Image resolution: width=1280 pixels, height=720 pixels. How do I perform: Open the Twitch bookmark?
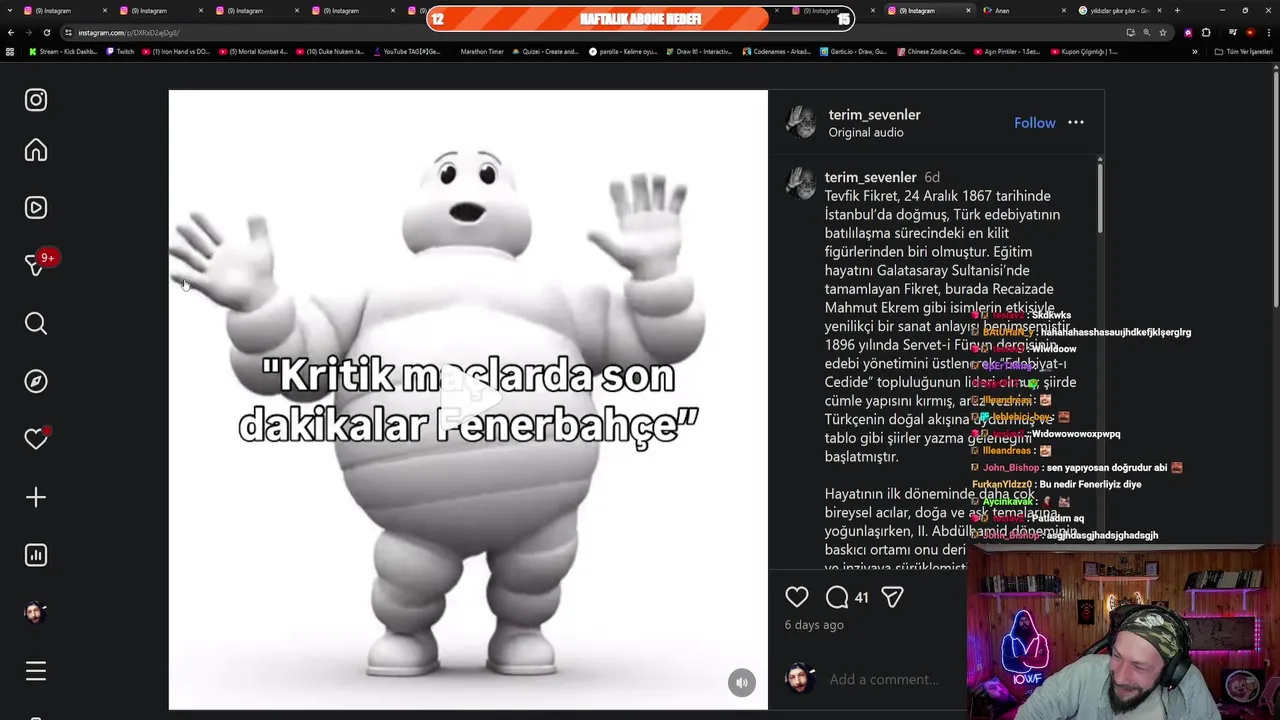(x=120, y=52)
